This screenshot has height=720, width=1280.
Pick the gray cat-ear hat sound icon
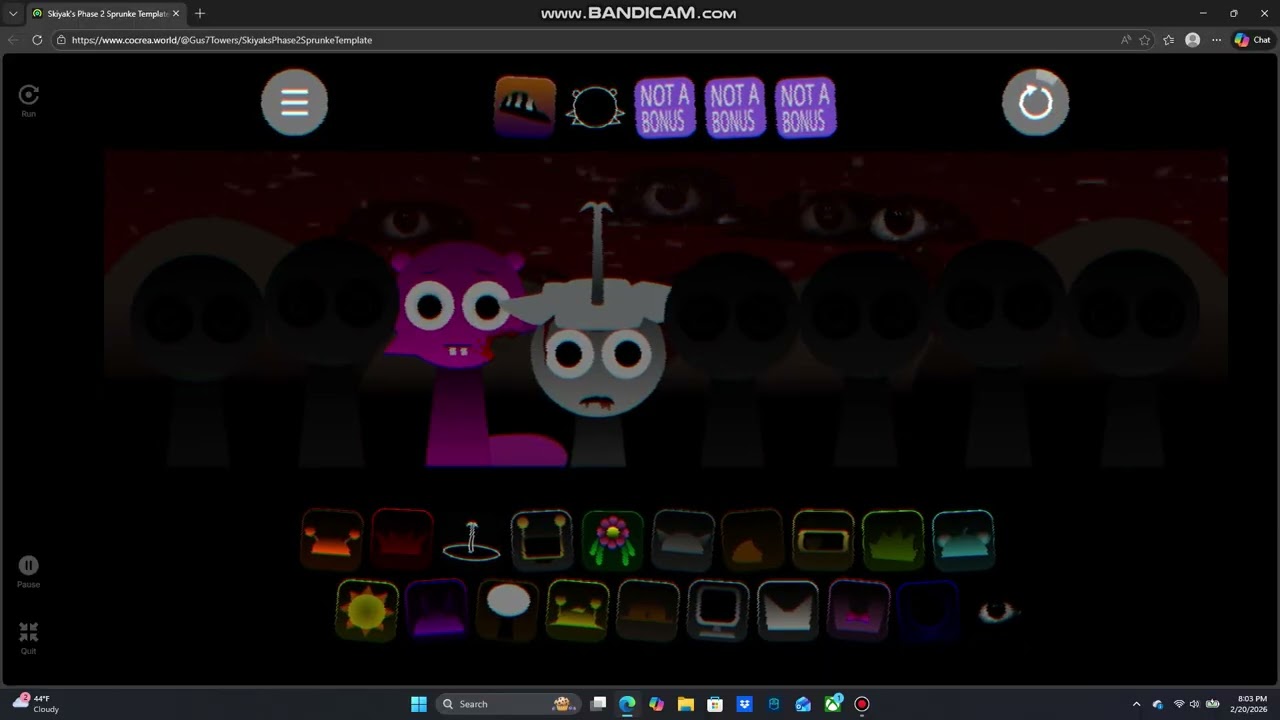(x=683, y=540)
